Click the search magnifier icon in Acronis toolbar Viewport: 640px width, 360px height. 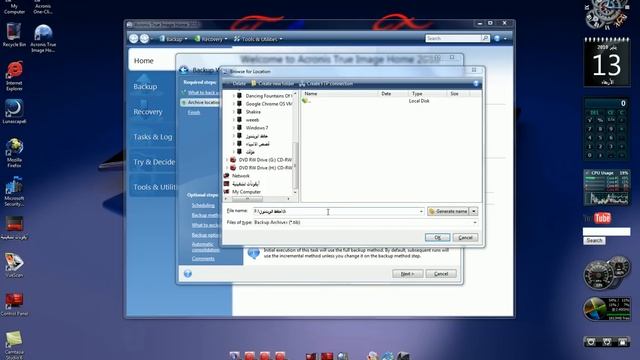(x=485, y=38)
